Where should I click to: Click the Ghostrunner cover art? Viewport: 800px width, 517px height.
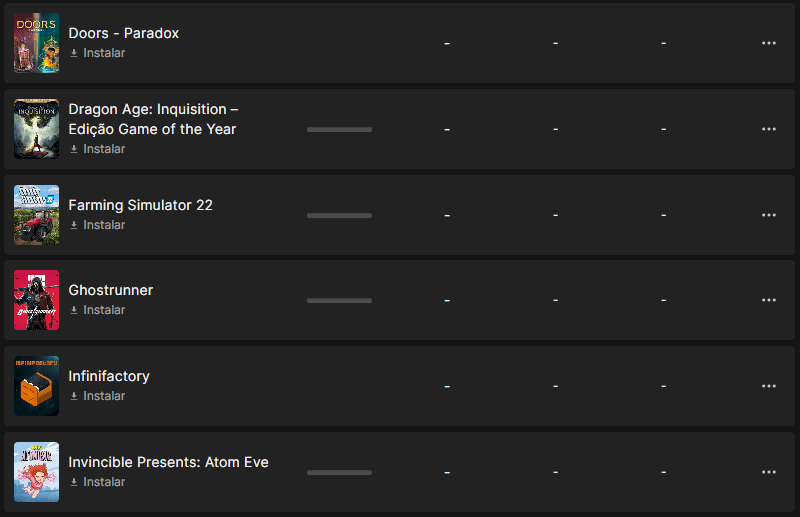point(36,300)
